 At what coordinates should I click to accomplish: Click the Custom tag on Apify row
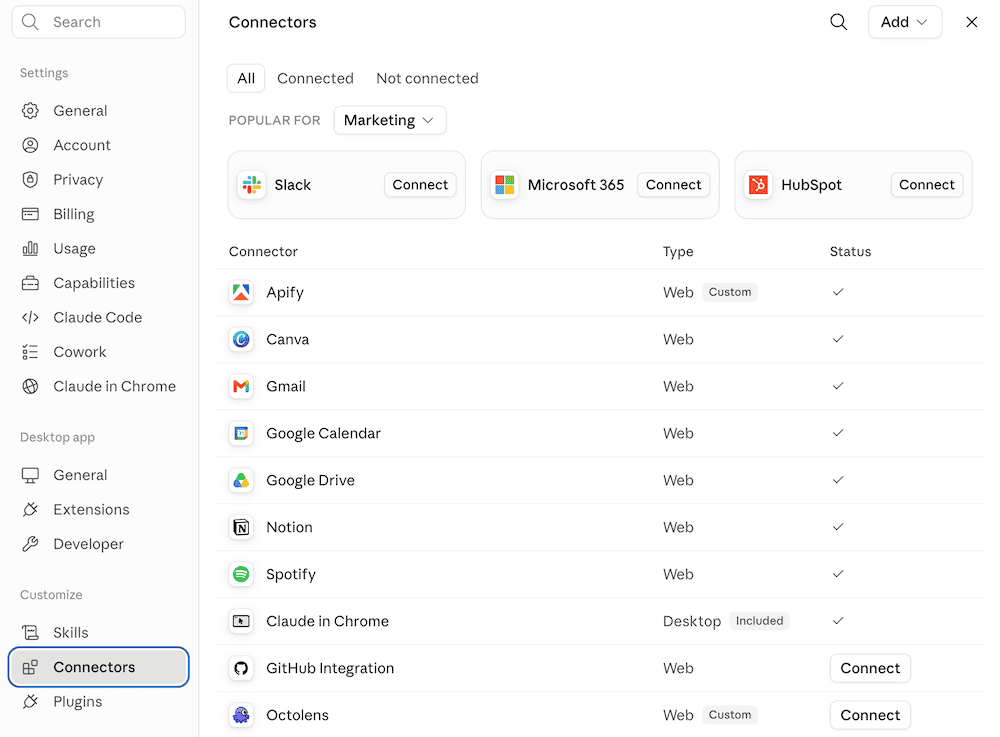[730, 292]
